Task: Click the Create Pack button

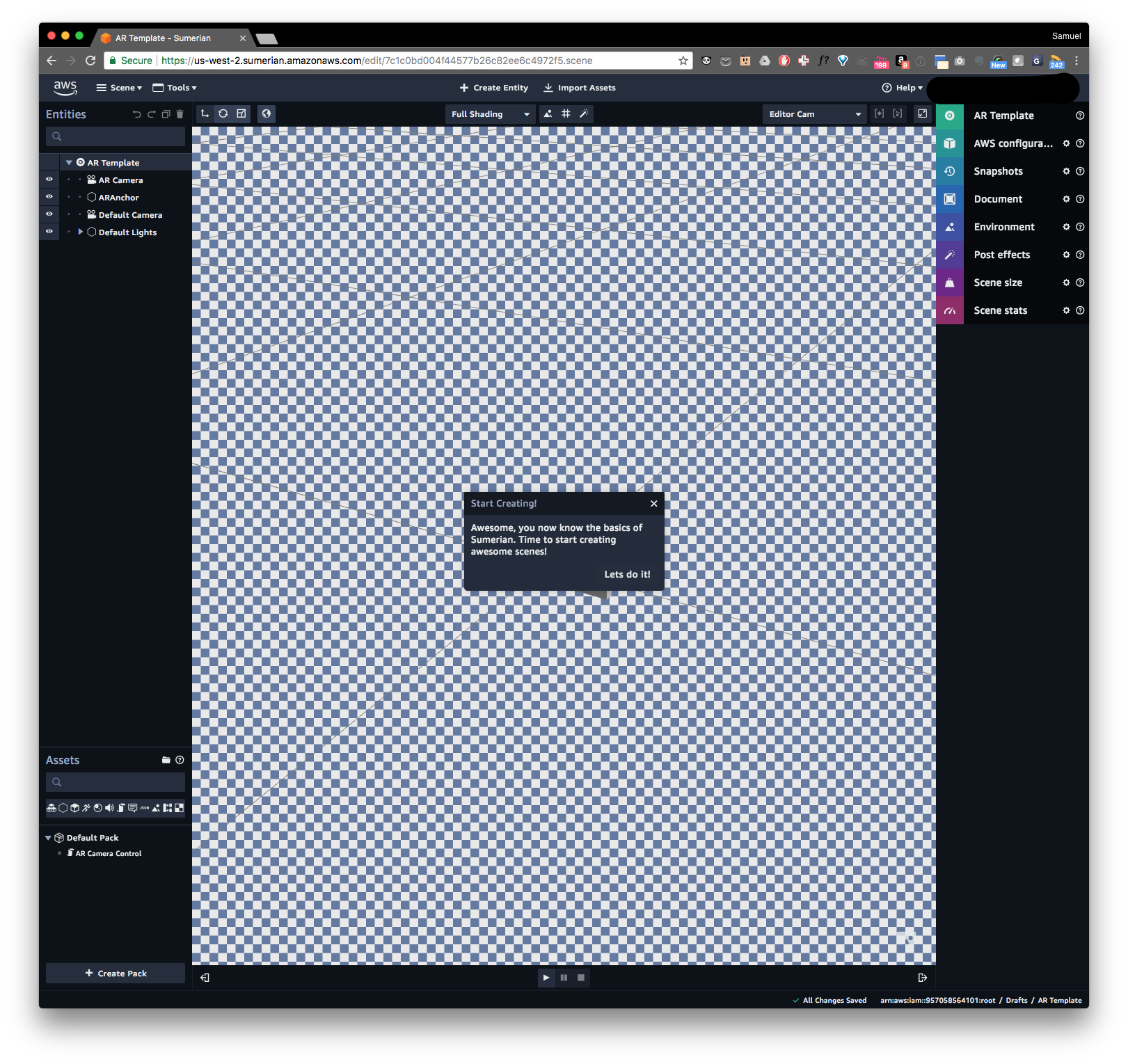Action: (116, 974)
